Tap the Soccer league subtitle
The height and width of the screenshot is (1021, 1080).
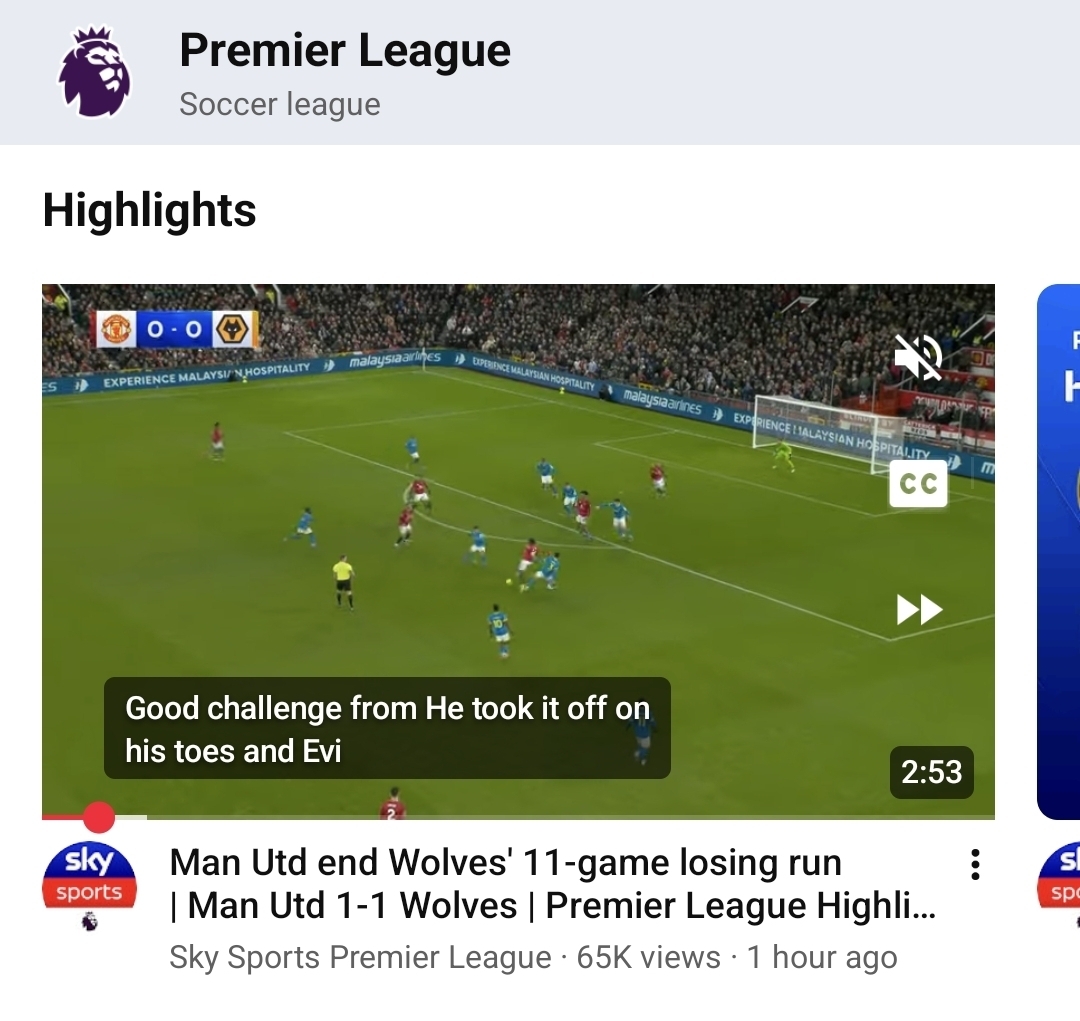click(x=280, y=105)
